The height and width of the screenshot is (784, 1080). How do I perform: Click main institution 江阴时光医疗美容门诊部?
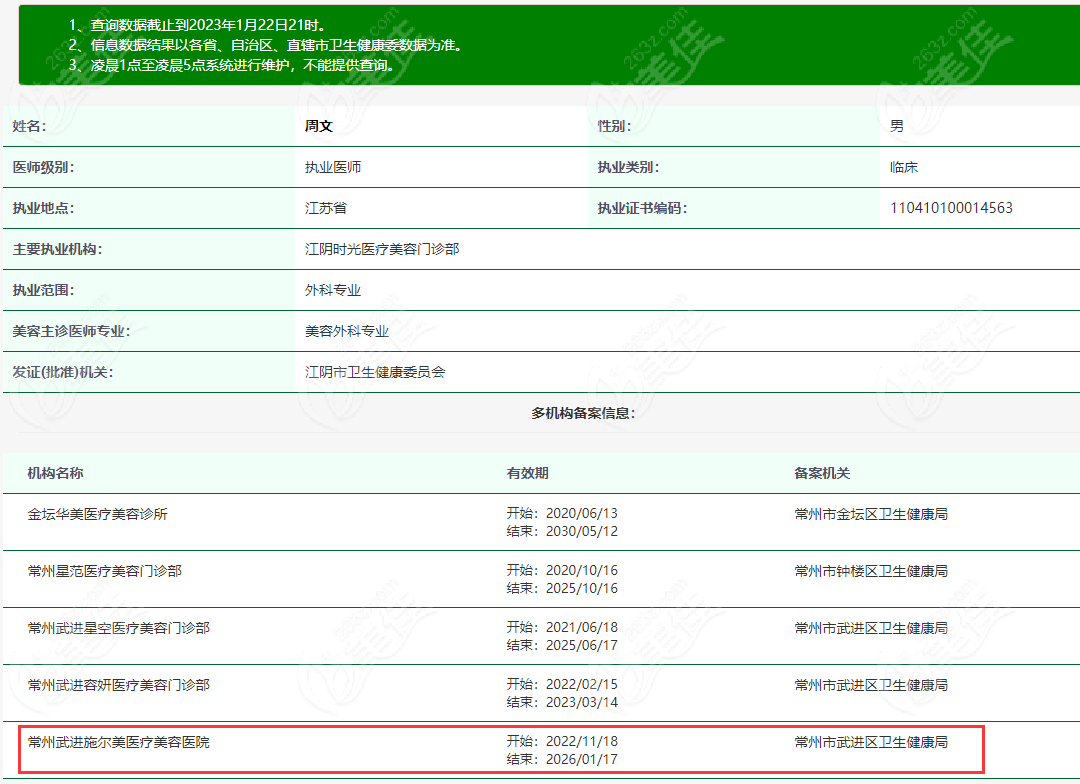click(382, 249)
